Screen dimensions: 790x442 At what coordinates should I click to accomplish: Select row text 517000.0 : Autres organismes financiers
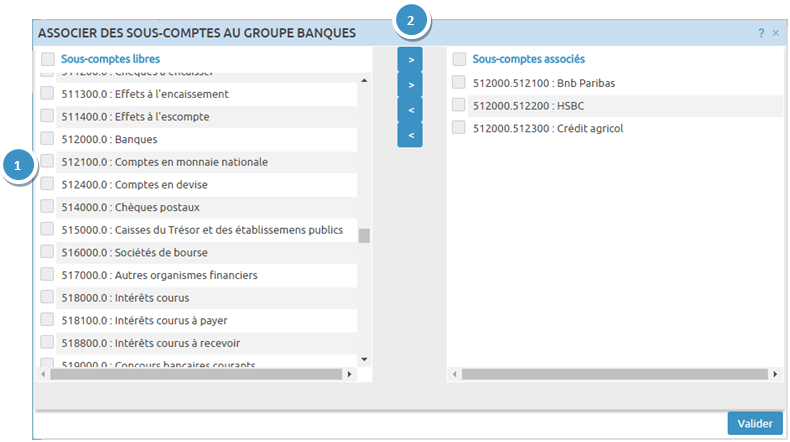tap(159, 276)
